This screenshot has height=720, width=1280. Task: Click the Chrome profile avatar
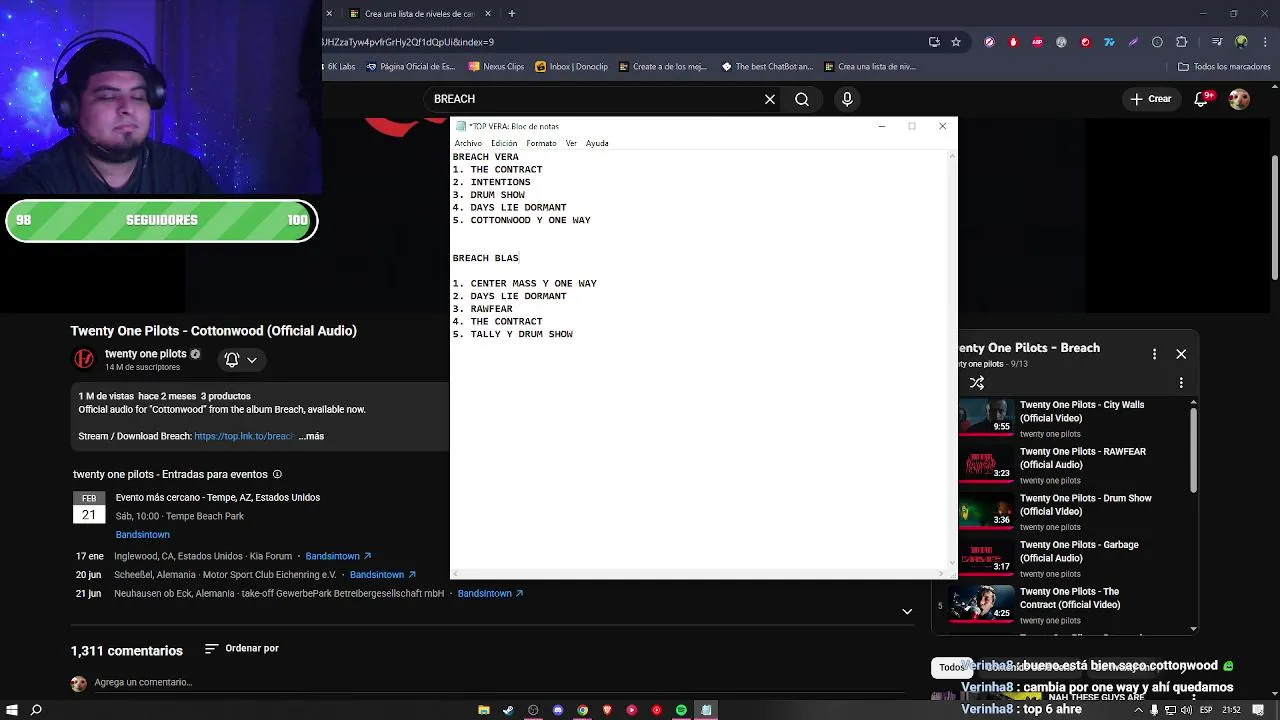[1241, 42]
